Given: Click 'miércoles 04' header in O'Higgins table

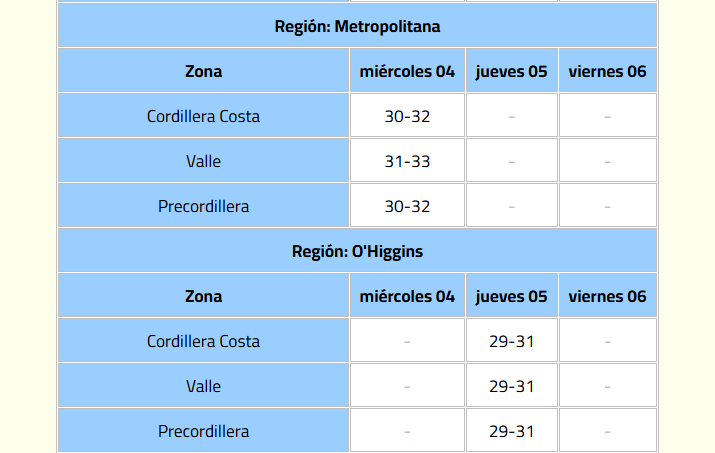Looking at the screenshot, I should 407,296.
